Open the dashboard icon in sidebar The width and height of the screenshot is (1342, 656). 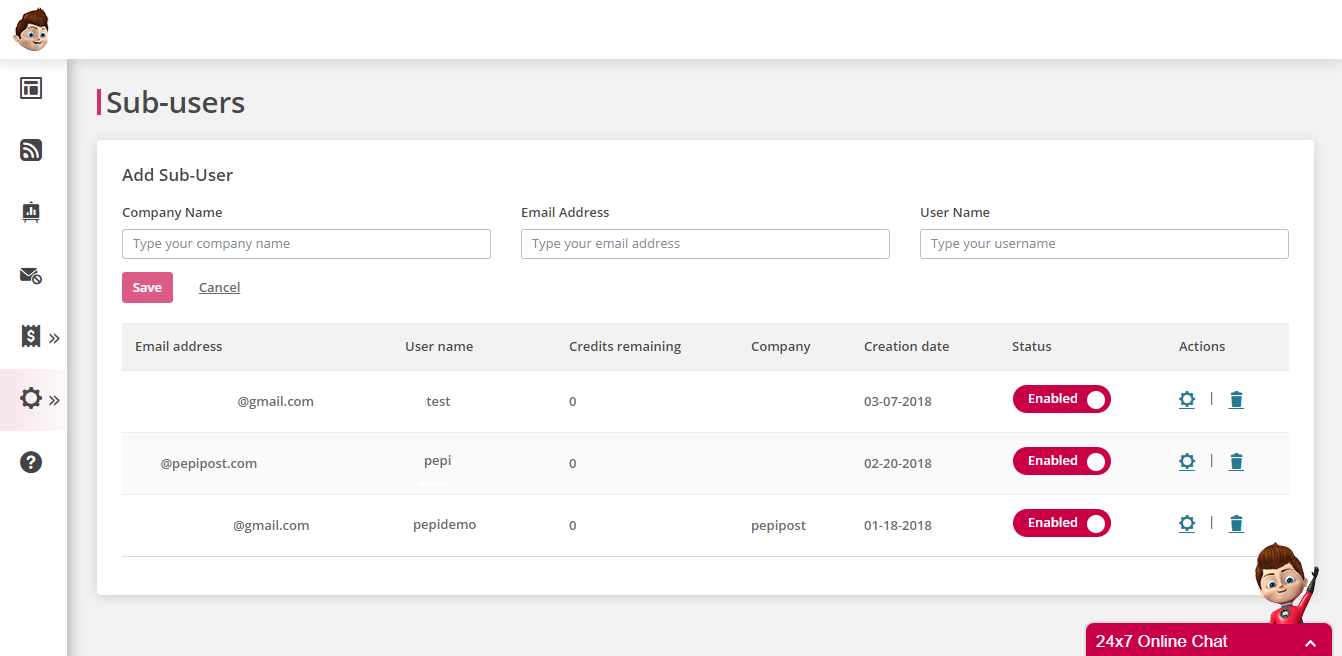click(x=31, y=88)
